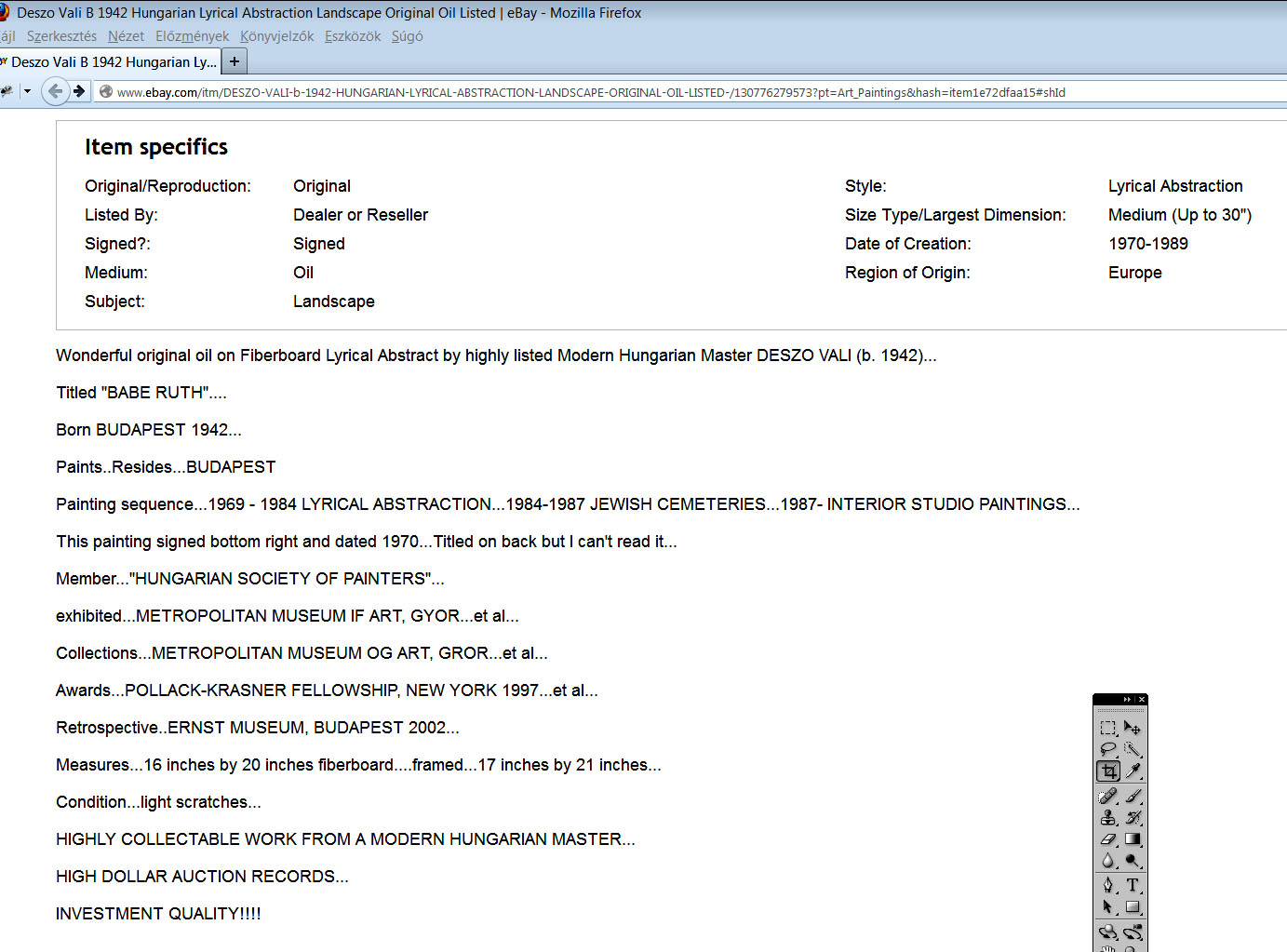Image resolution: width=1287 pixels, height=952 pixels.
Task: Select the Horizontal Type tool
Action: point(1133,885)
